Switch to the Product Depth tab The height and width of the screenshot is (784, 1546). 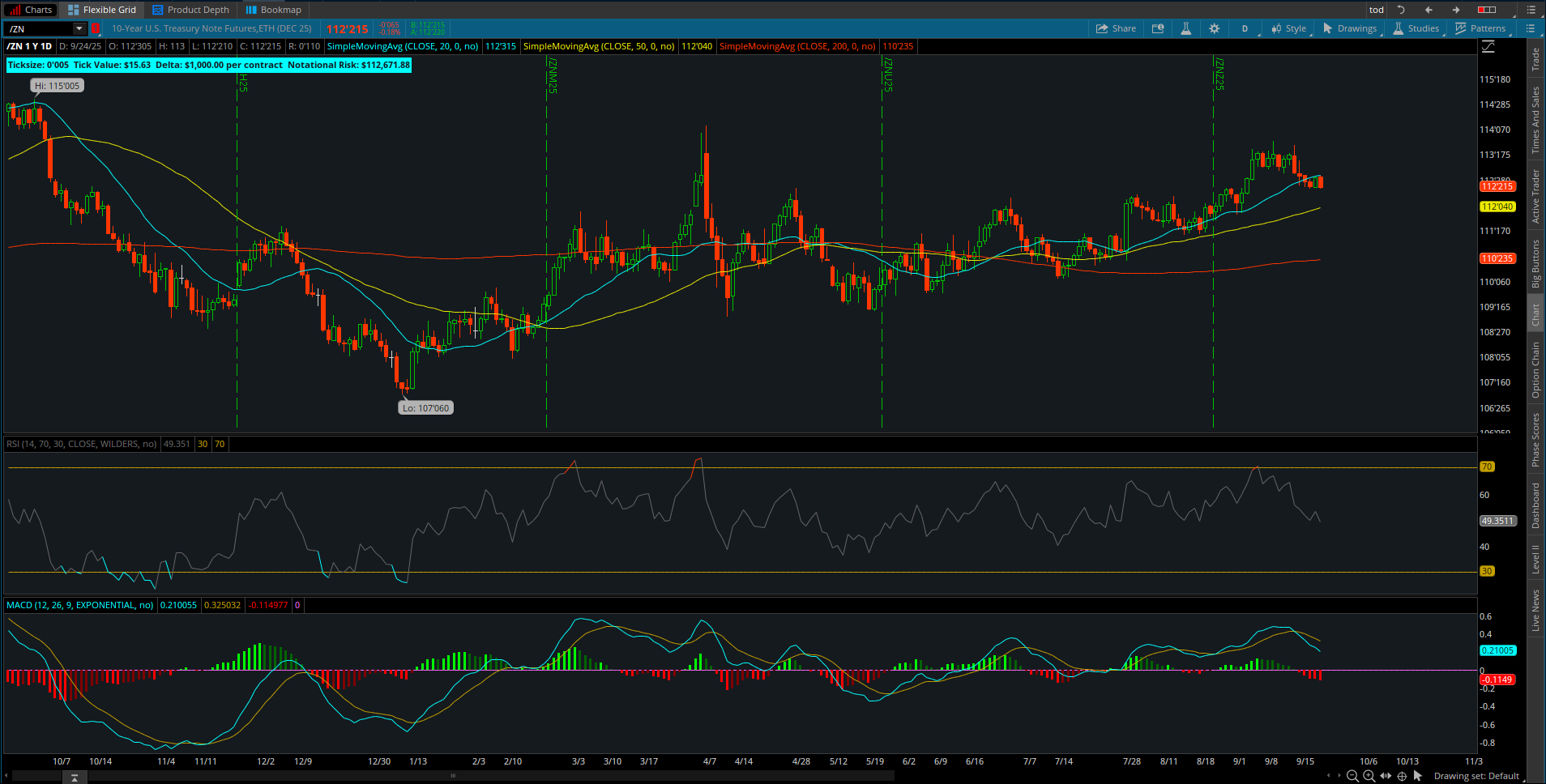click(x=191, y=10)
